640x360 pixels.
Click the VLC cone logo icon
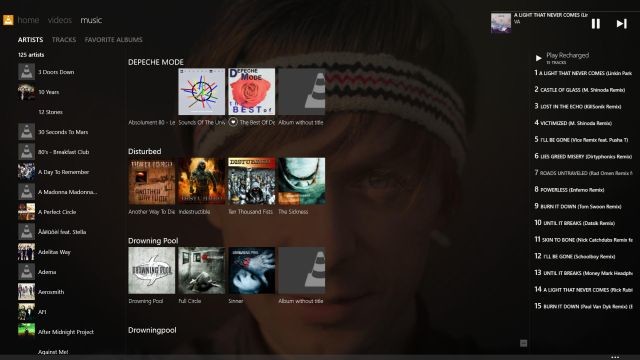point(8,20)
